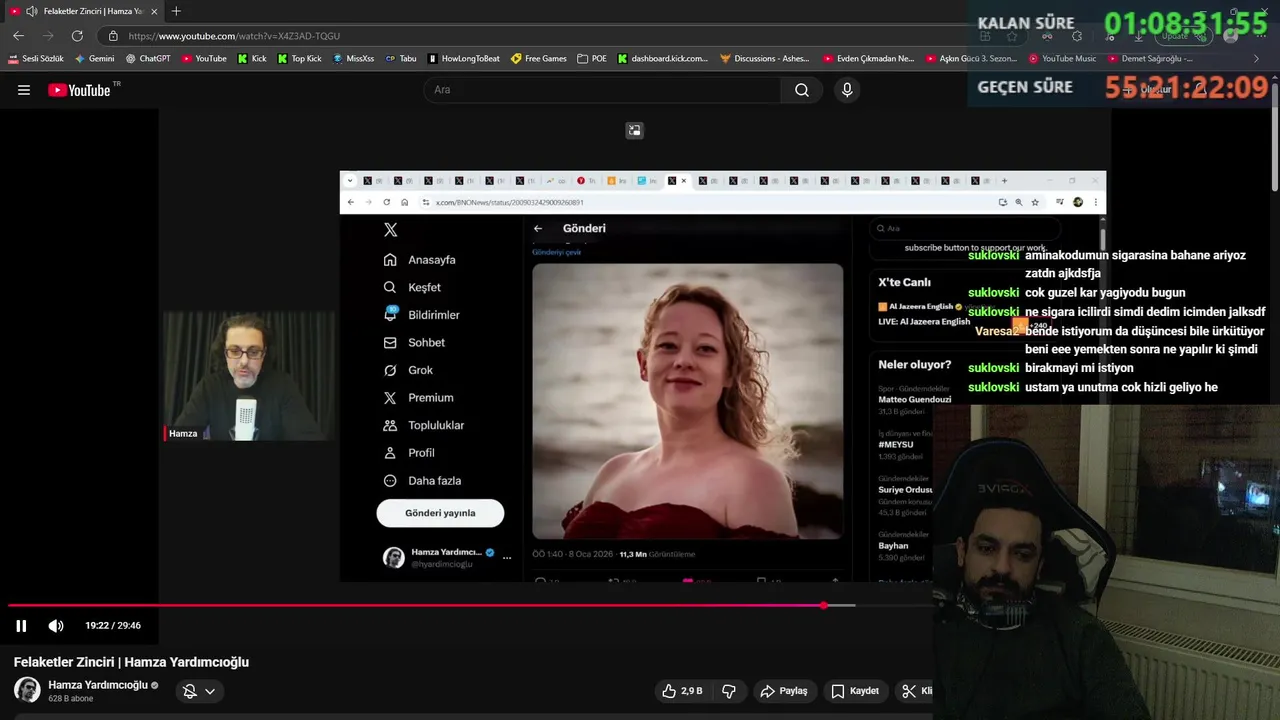Image resolution: width=1280 pixels, height=720 pixels.
Task: Open the POE bookmarks folder
Action: [x=592, y=59]
